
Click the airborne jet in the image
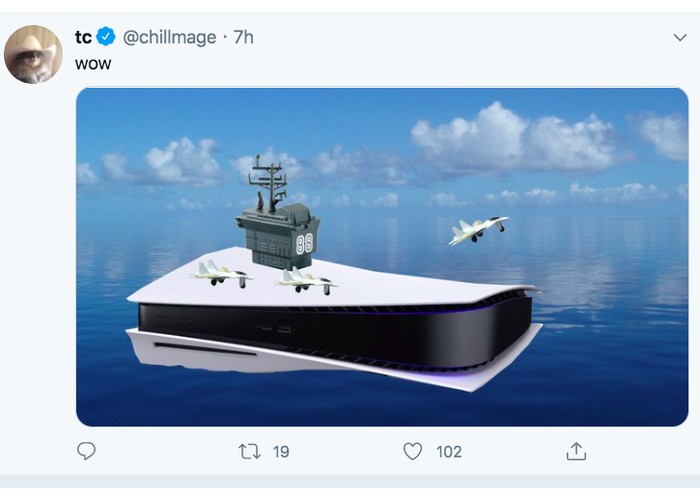point(477,230)
